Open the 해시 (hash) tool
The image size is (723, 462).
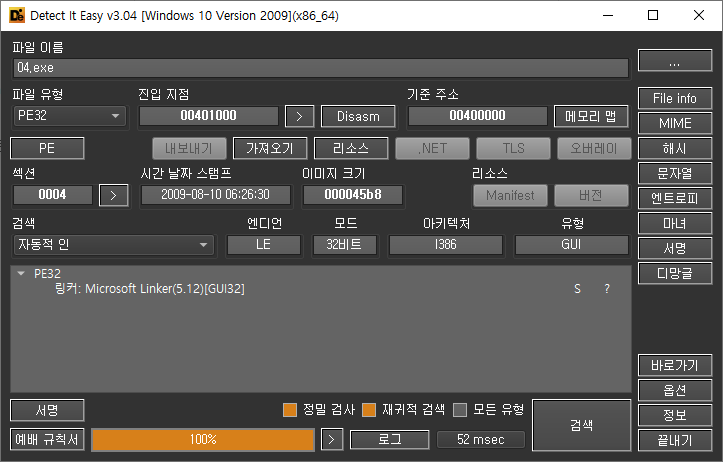pos(675,148)
